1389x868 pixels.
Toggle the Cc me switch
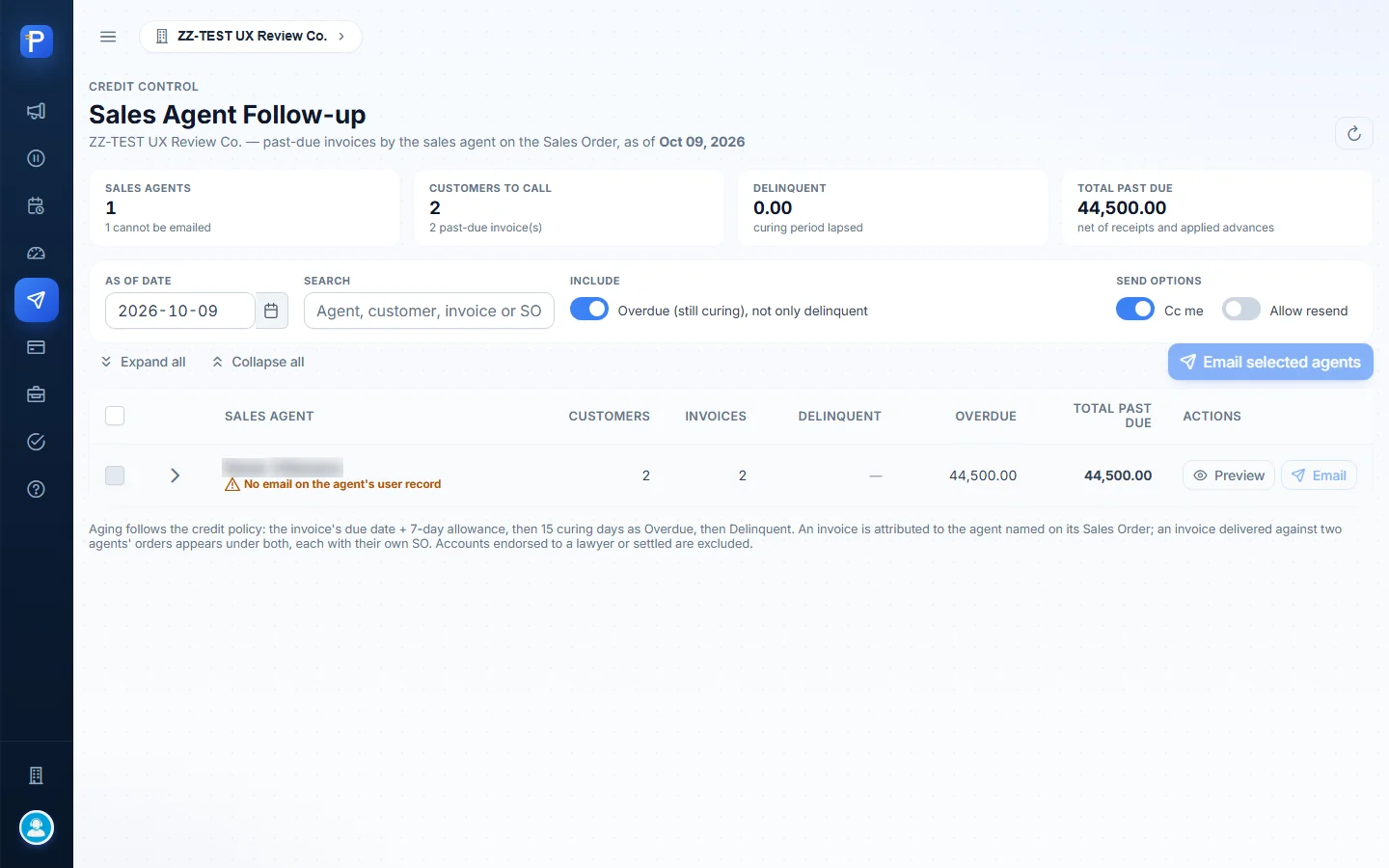click(x=1134, y=310)
